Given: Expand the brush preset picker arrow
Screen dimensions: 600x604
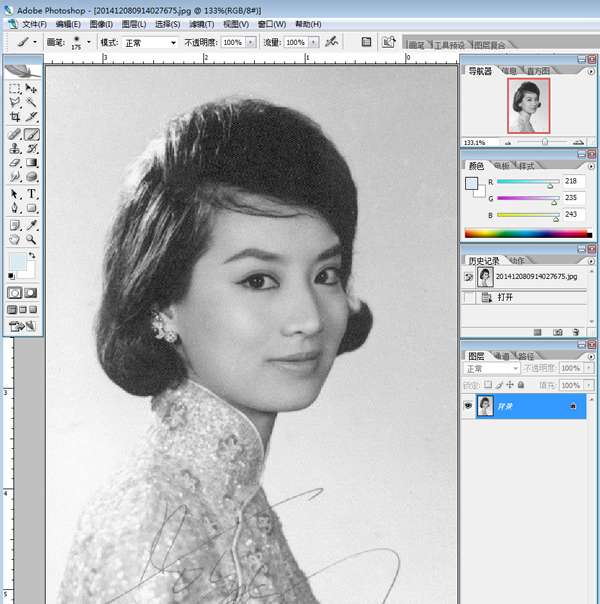Looking at the screenshot, I should [x=89, y=43].
